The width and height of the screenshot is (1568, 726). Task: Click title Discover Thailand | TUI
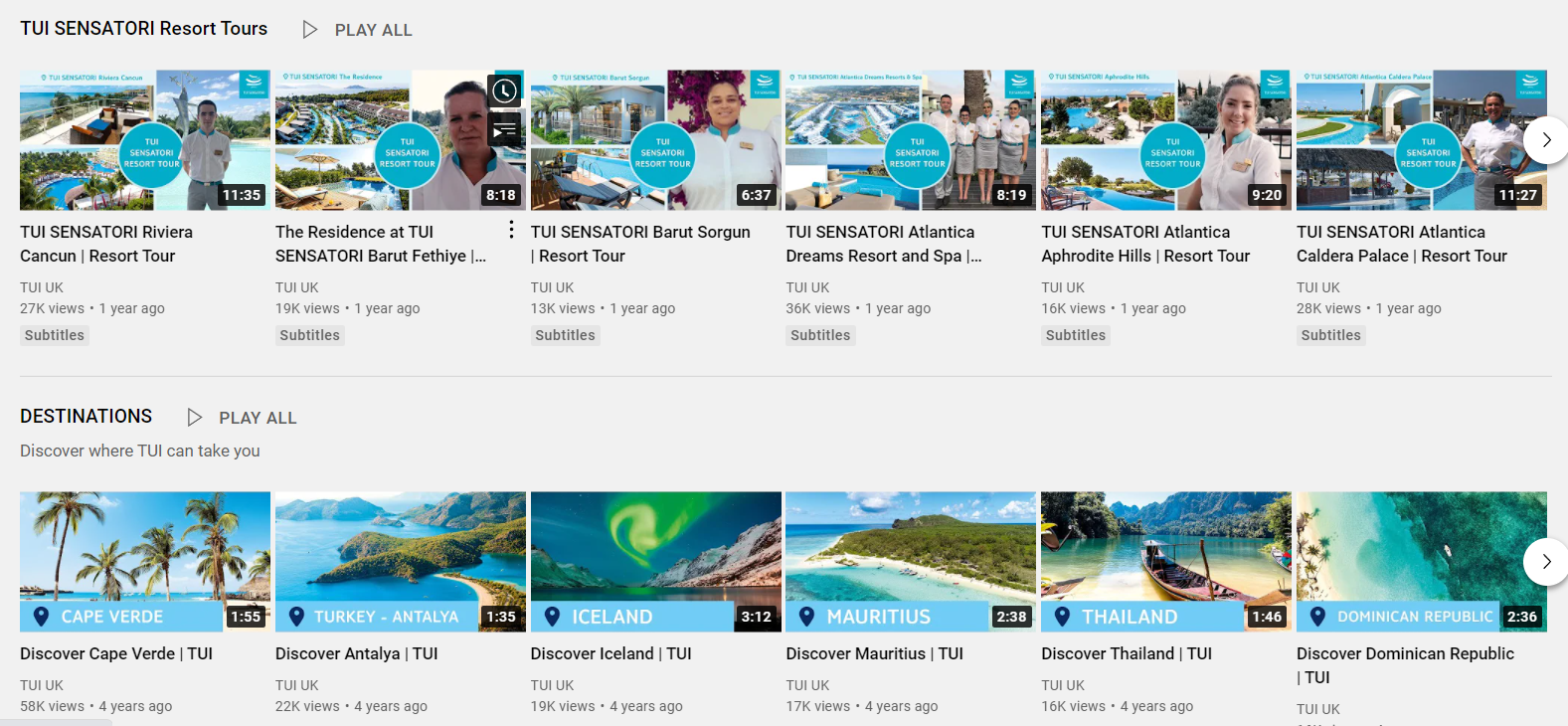point(1127,653)
